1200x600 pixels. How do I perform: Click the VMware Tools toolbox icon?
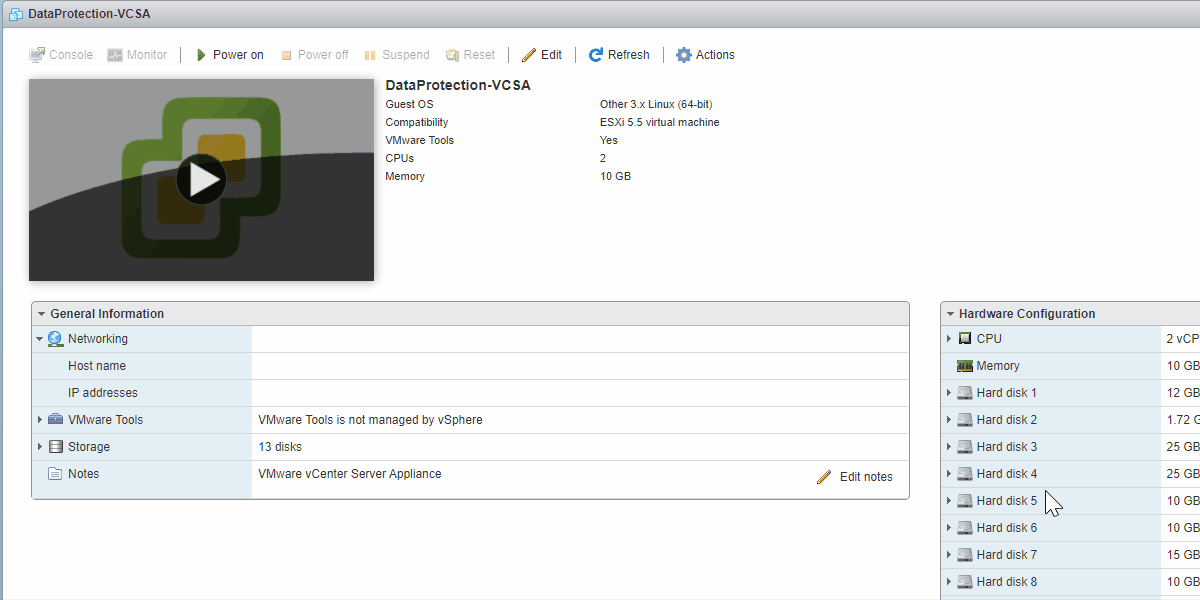55,420
